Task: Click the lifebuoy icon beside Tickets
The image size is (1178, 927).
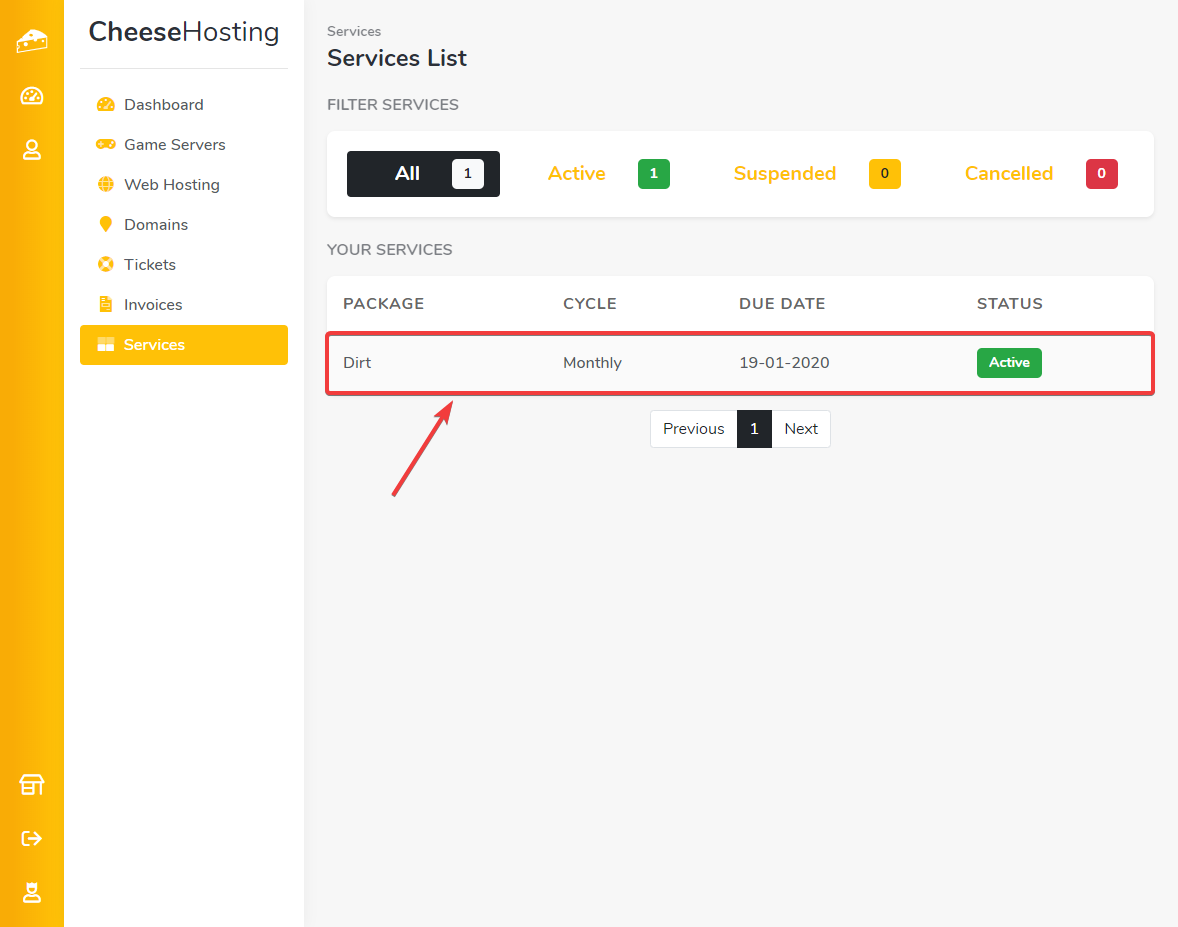Action: [x=105, y=265]
